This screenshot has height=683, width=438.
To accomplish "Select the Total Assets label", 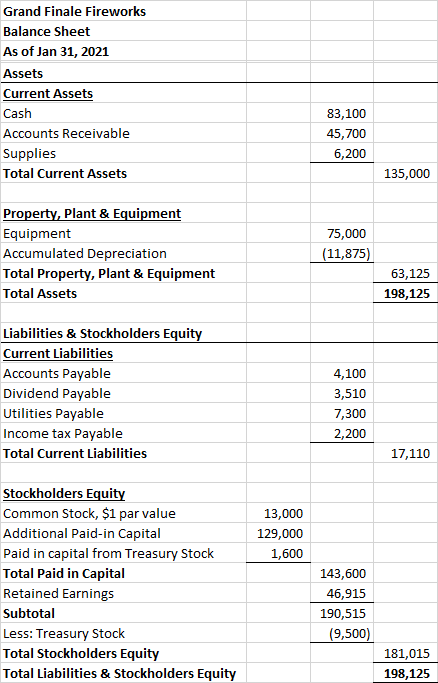I will point(40,294).
